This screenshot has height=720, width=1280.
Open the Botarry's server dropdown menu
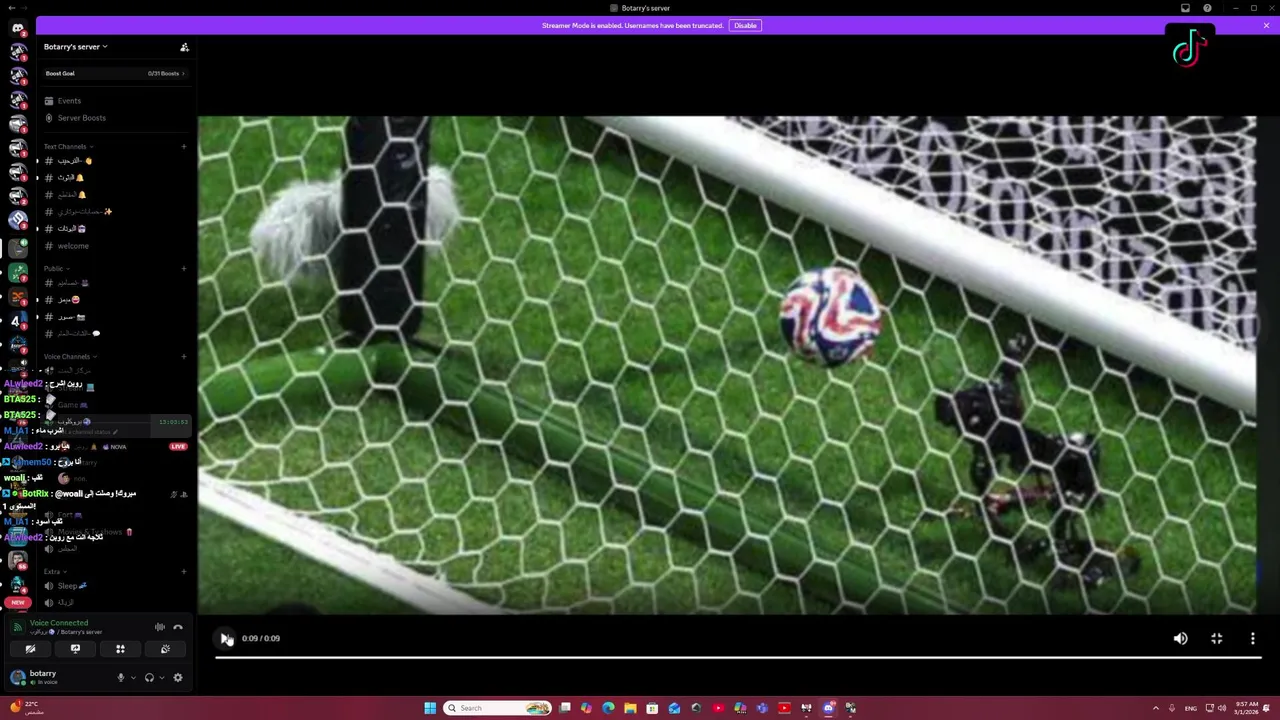click(x=75, y=47)
